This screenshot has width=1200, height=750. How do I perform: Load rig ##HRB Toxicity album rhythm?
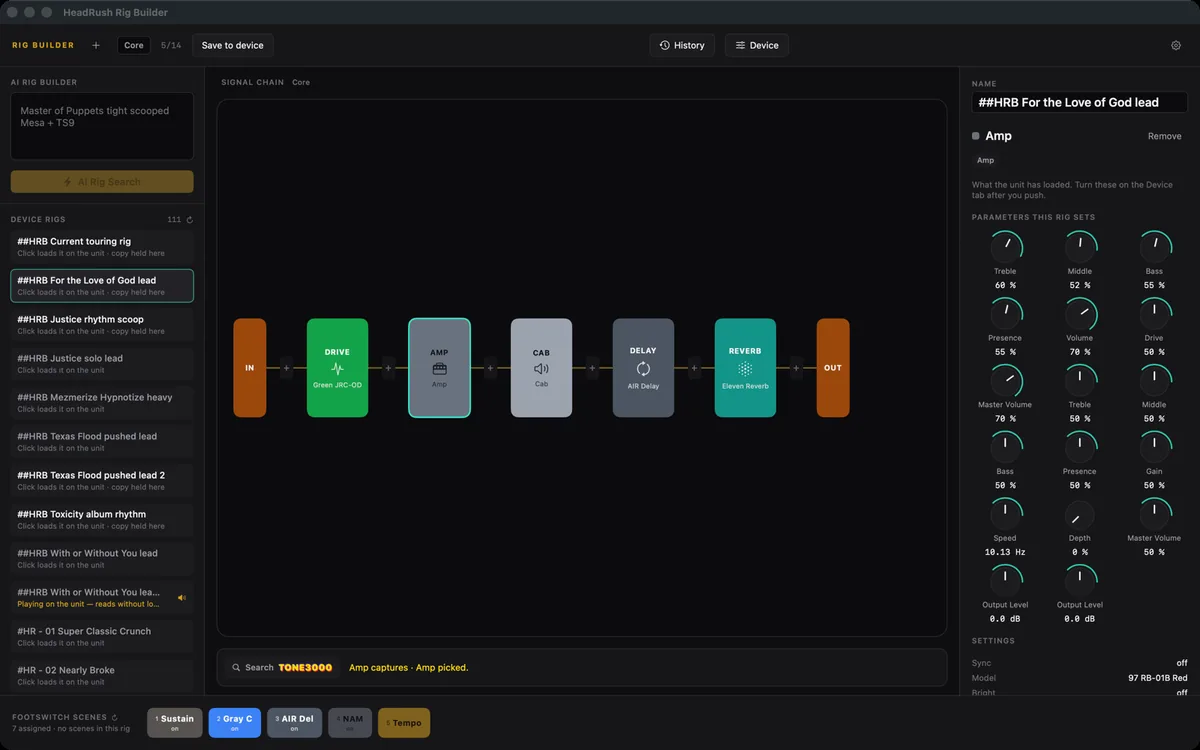tap(102, 520)
